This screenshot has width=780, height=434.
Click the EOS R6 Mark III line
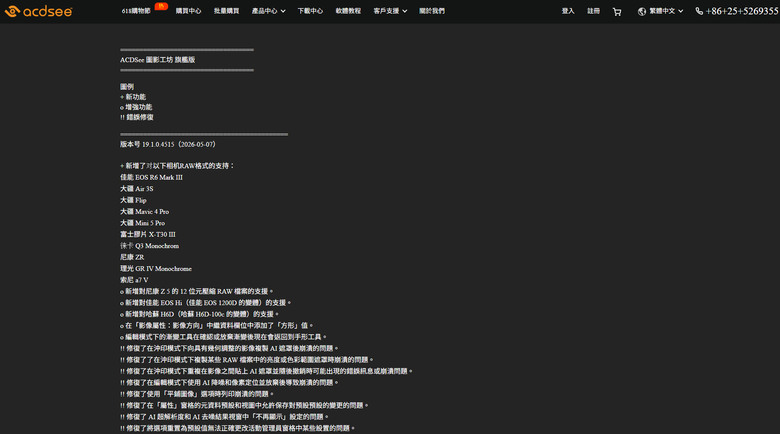pos(151,177)
